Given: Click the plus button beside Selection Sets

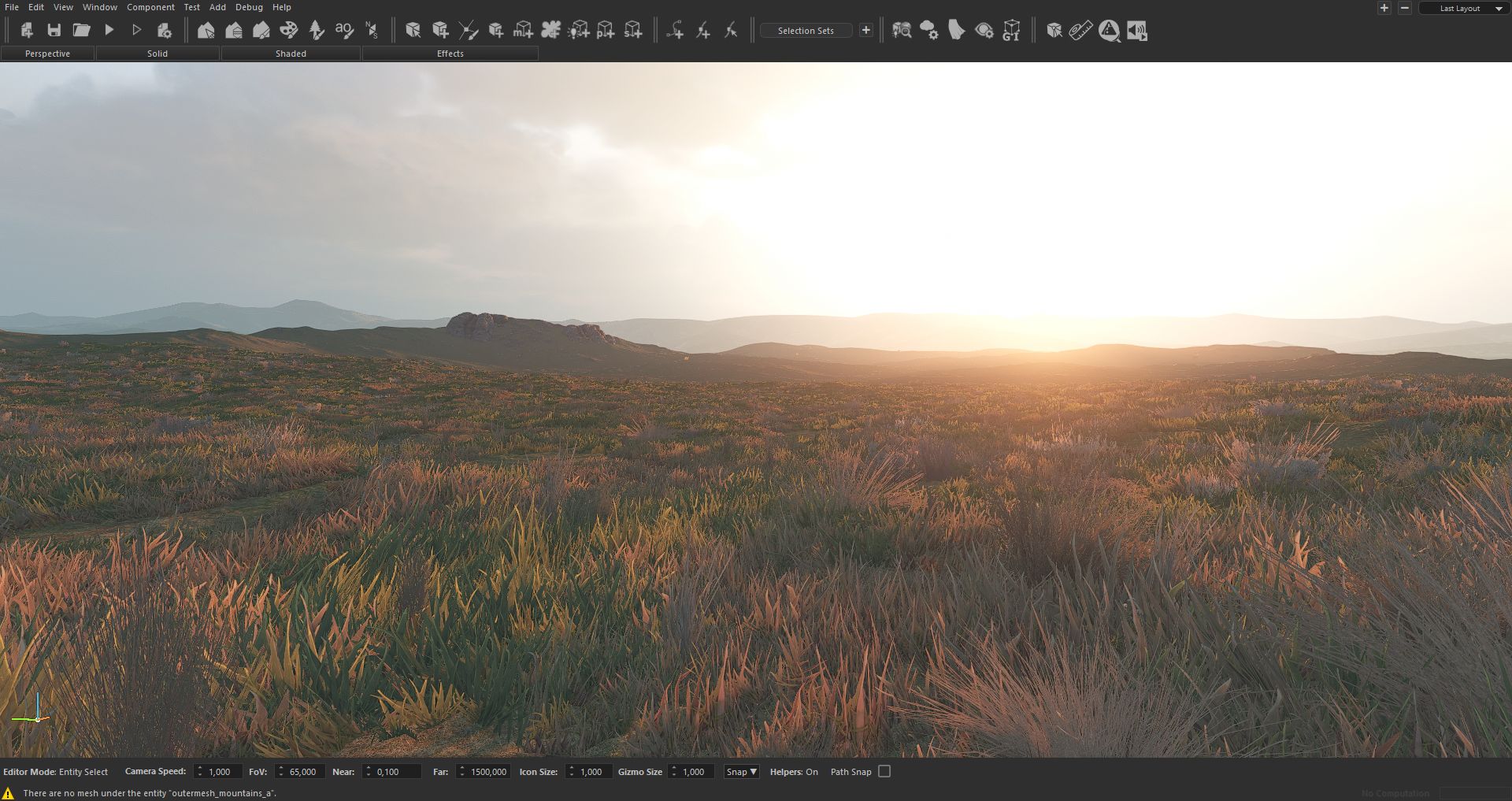Looking at the screenshot, I should click(865, 30).
